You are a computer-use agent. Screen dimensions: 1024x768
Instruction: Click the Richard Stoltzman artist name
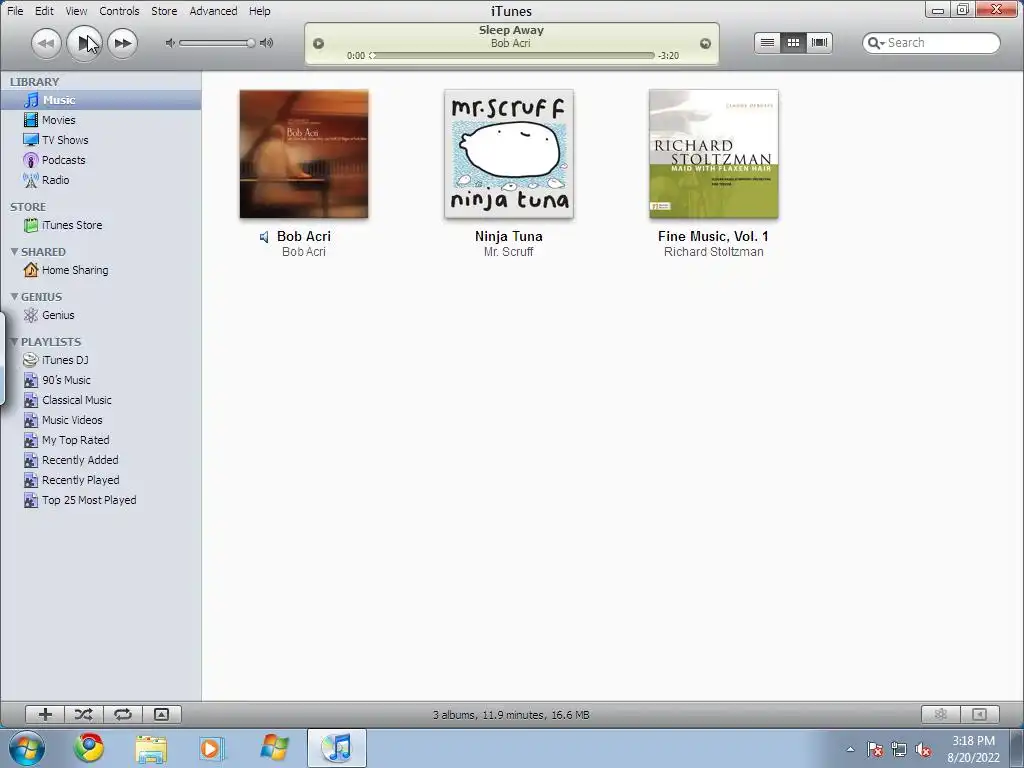(714, 252)
